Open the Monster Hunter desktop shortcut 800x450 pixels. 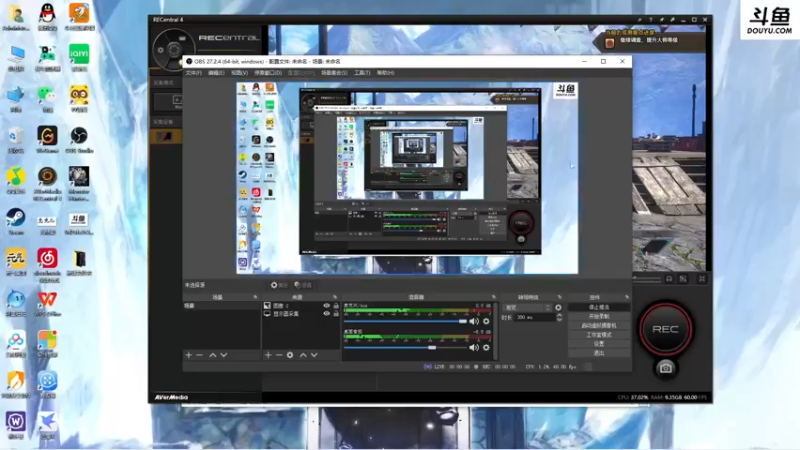click(79, 183)
